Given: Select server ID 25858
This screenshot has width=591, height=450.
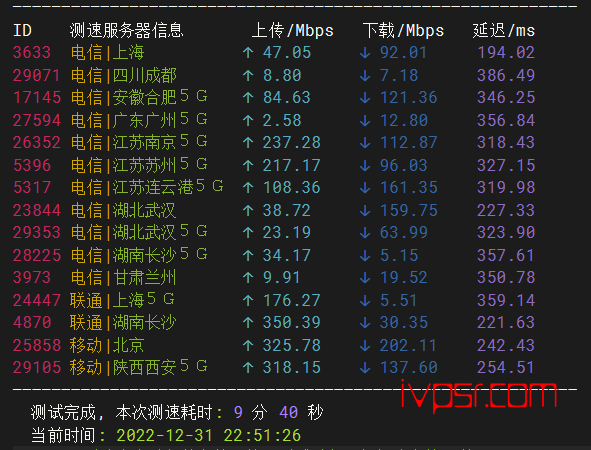Looking at the screenshot, I should pos(37,345).
